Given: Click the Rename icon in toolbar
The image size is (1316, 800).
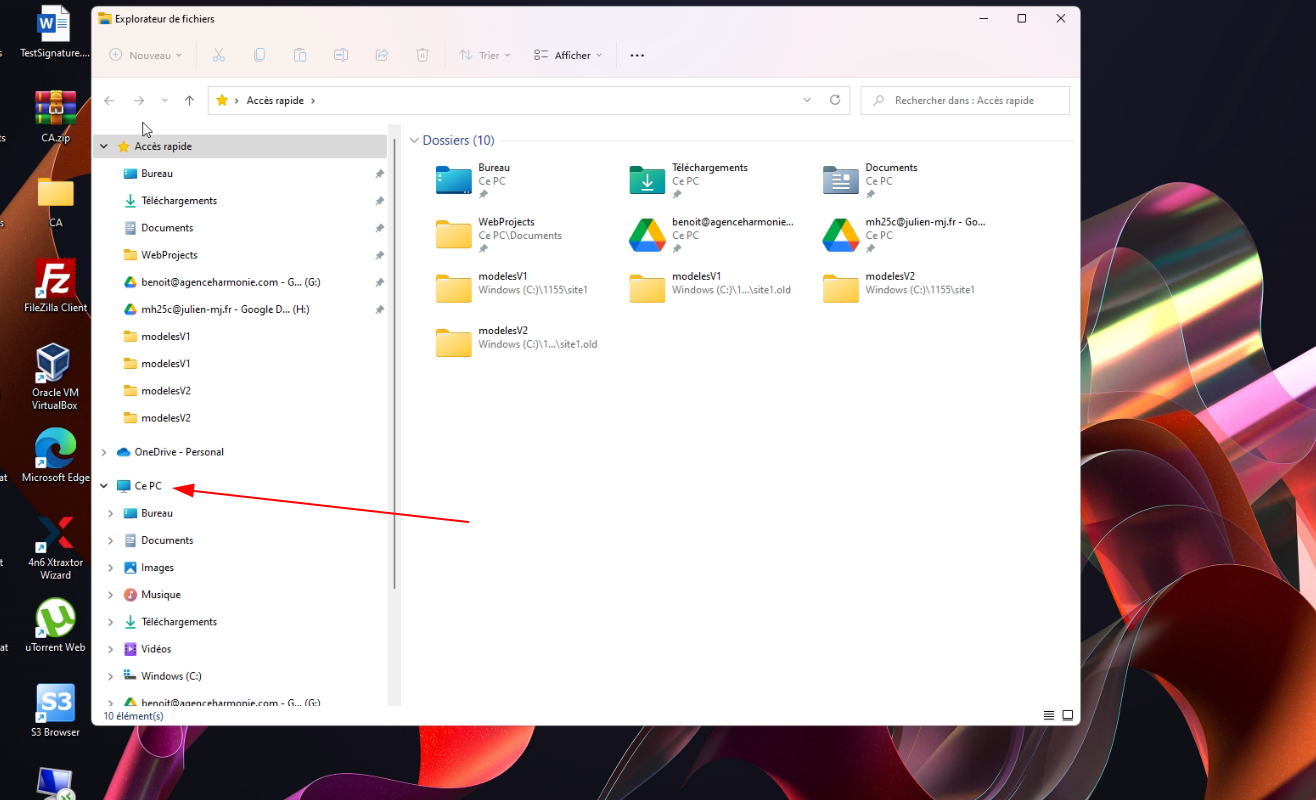Looking at the screenshot, I should [341, 55].
